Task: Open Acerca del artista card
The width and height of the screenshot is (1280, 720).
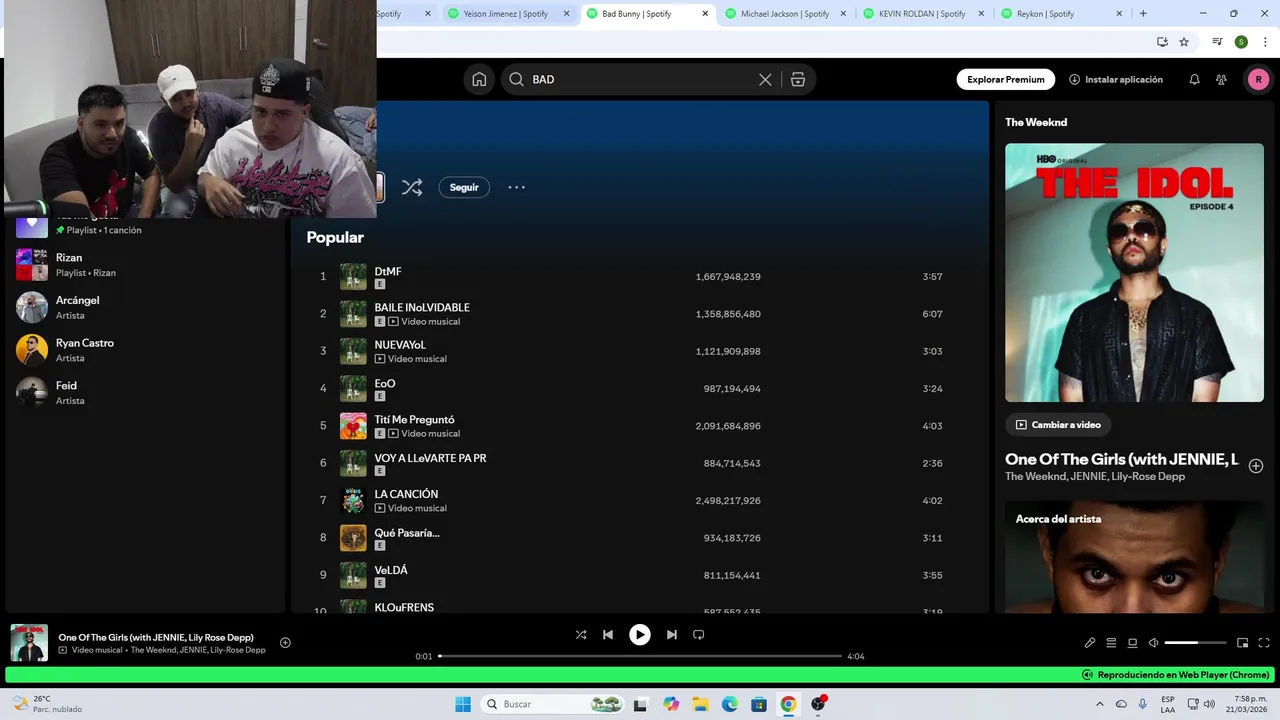Action: [x=1134, y=556]
